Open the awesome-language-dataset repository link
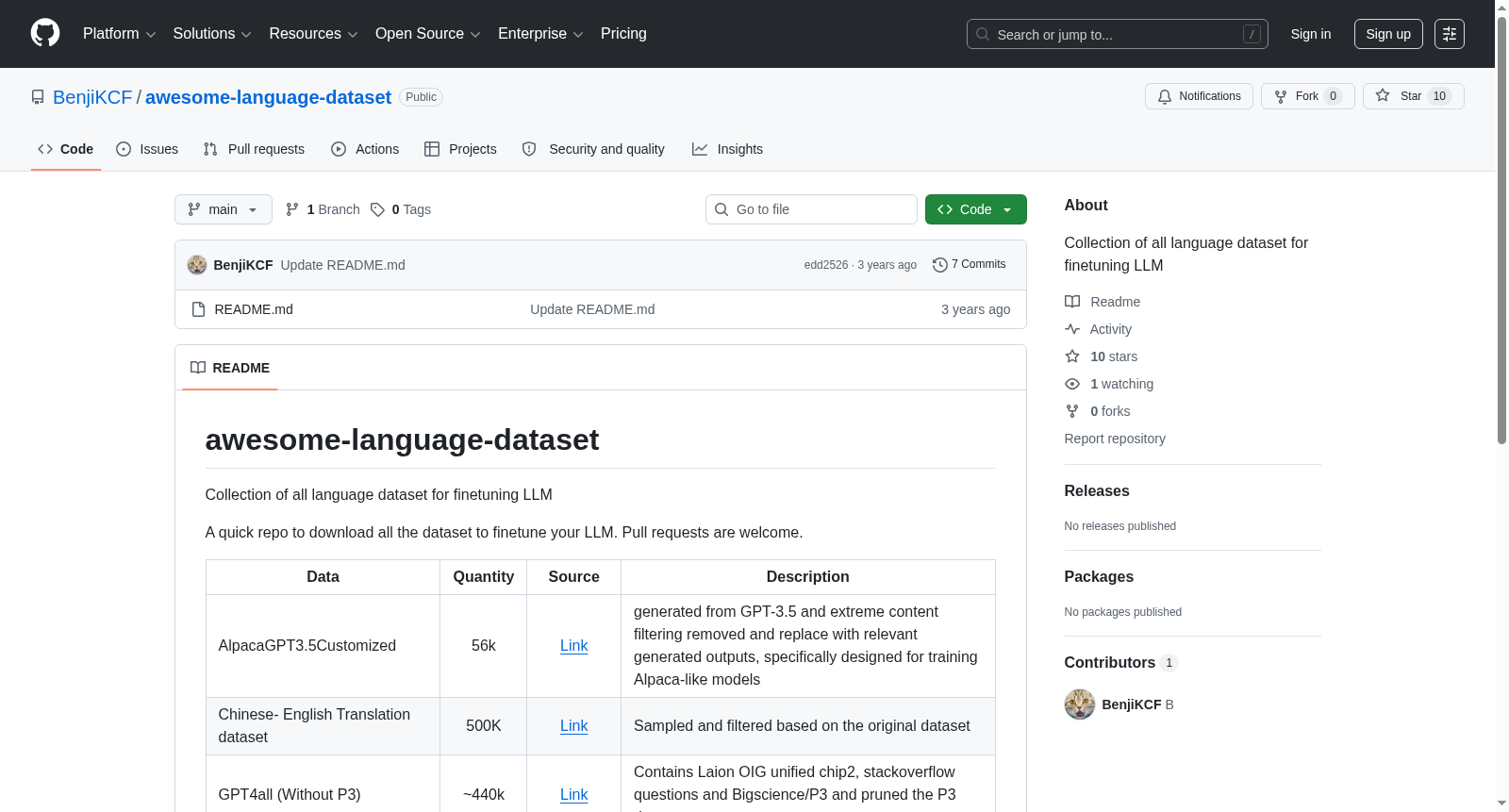 (x=268, y=97)
